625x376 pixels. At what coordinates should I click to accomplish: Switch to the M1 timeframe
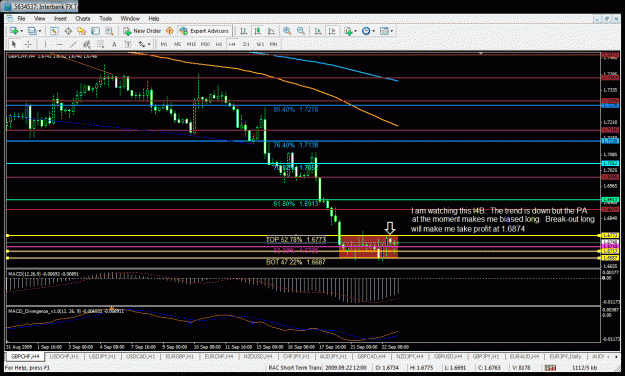163,44
